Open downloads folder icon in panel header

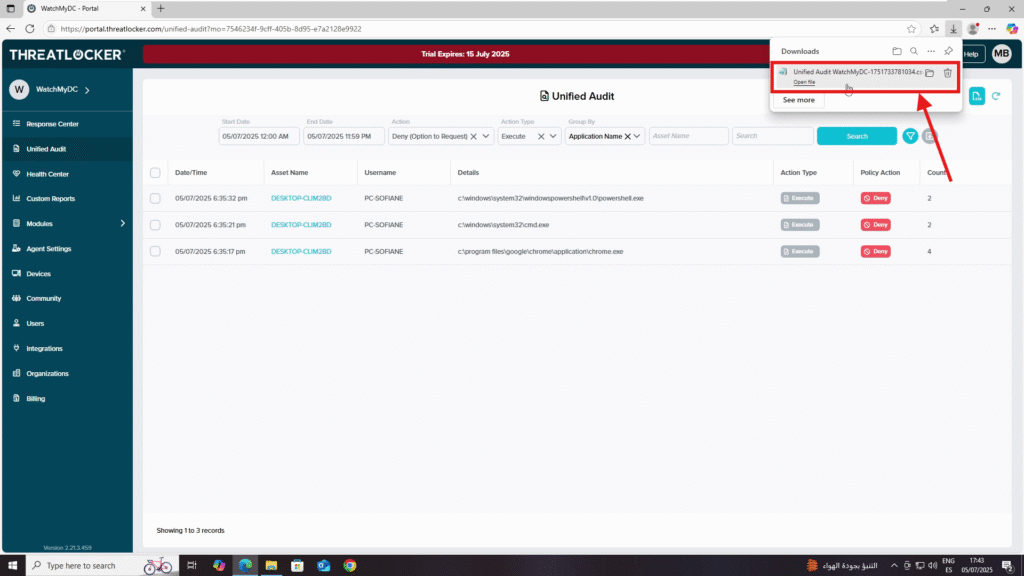click(x=897, y=51)
